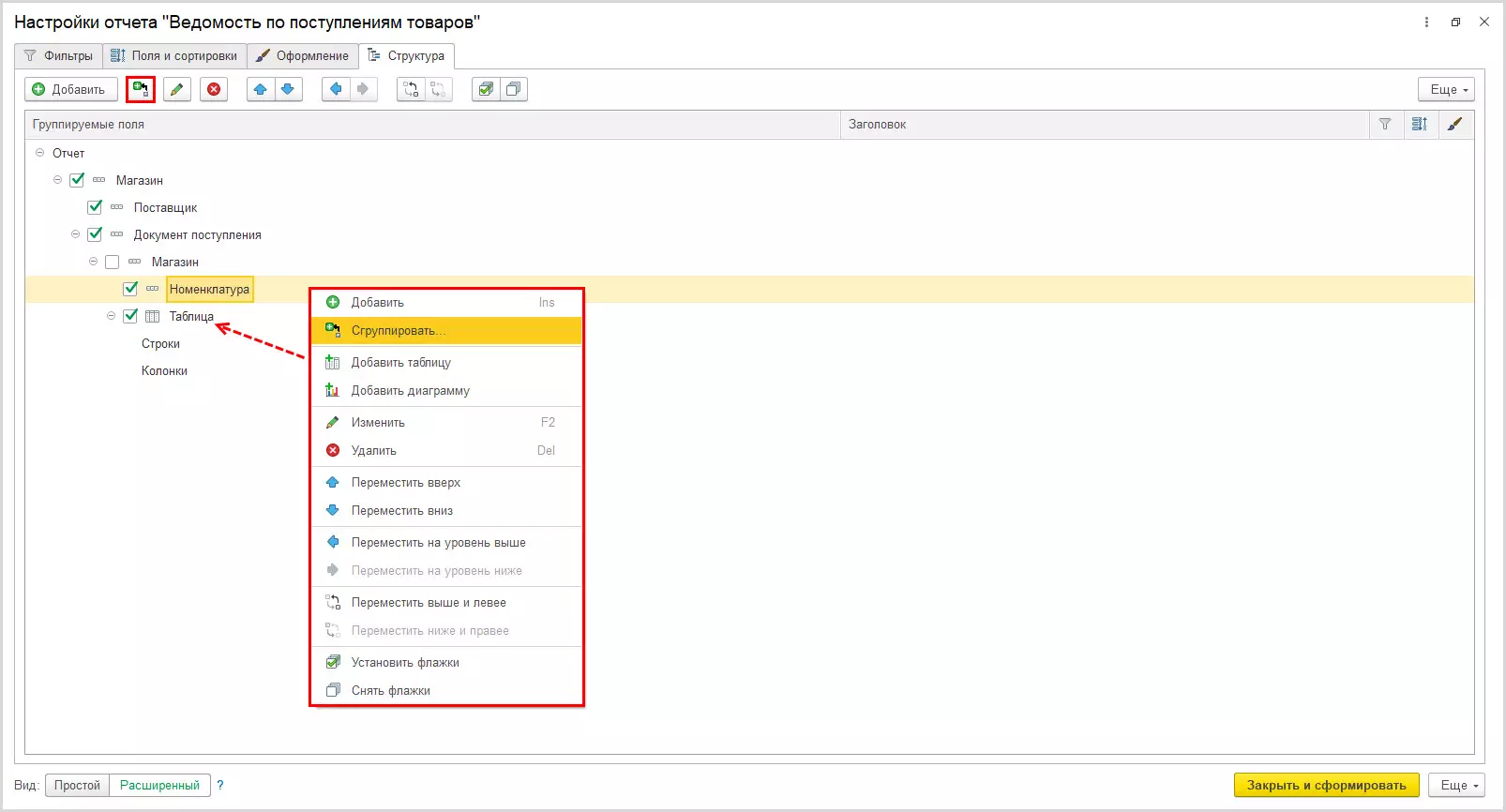Image resolution: width=1506 pixels, height=812 pixels.
Task: Click the Добавить toolbar button
Action: click(x=70, y=89)
